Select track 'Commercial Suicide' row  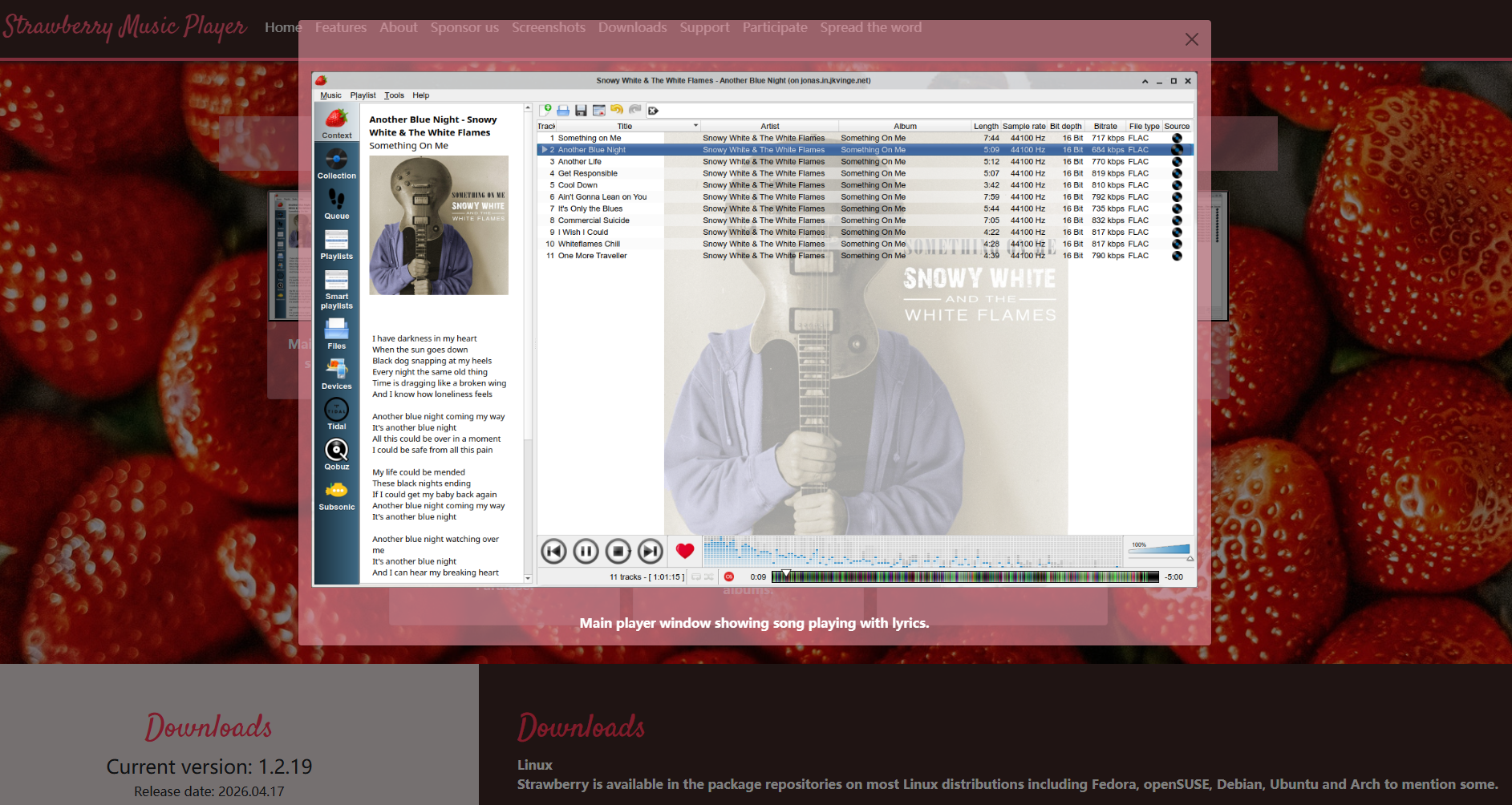(x=865, y=220)
